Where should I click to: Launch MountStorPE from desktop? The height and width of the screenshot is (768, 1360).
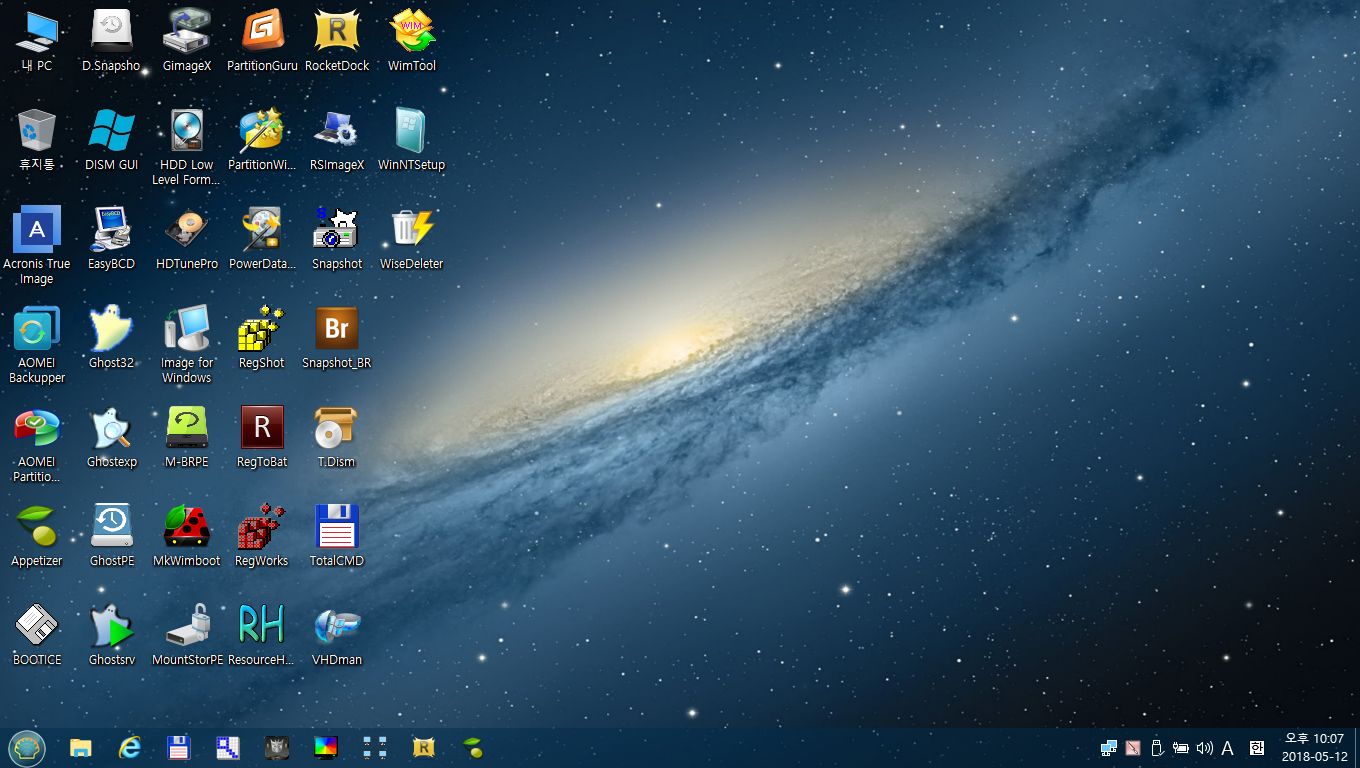[187, 635]
